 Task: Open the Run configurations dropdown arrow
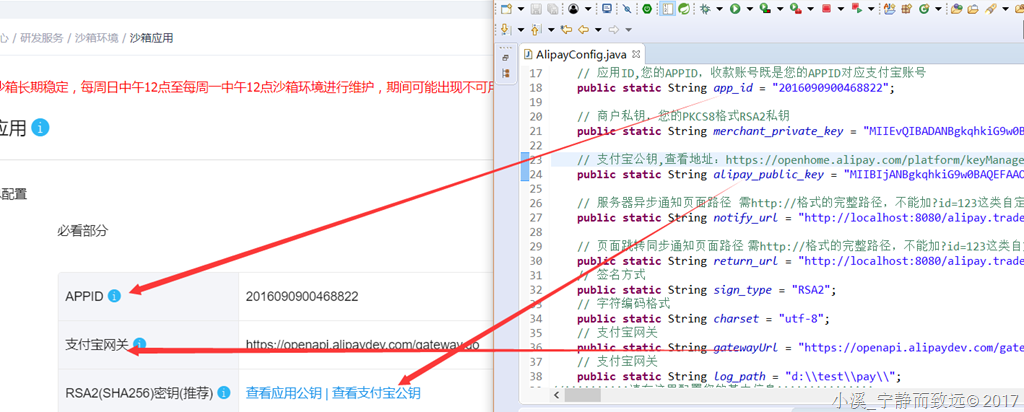tap(750, 8)
